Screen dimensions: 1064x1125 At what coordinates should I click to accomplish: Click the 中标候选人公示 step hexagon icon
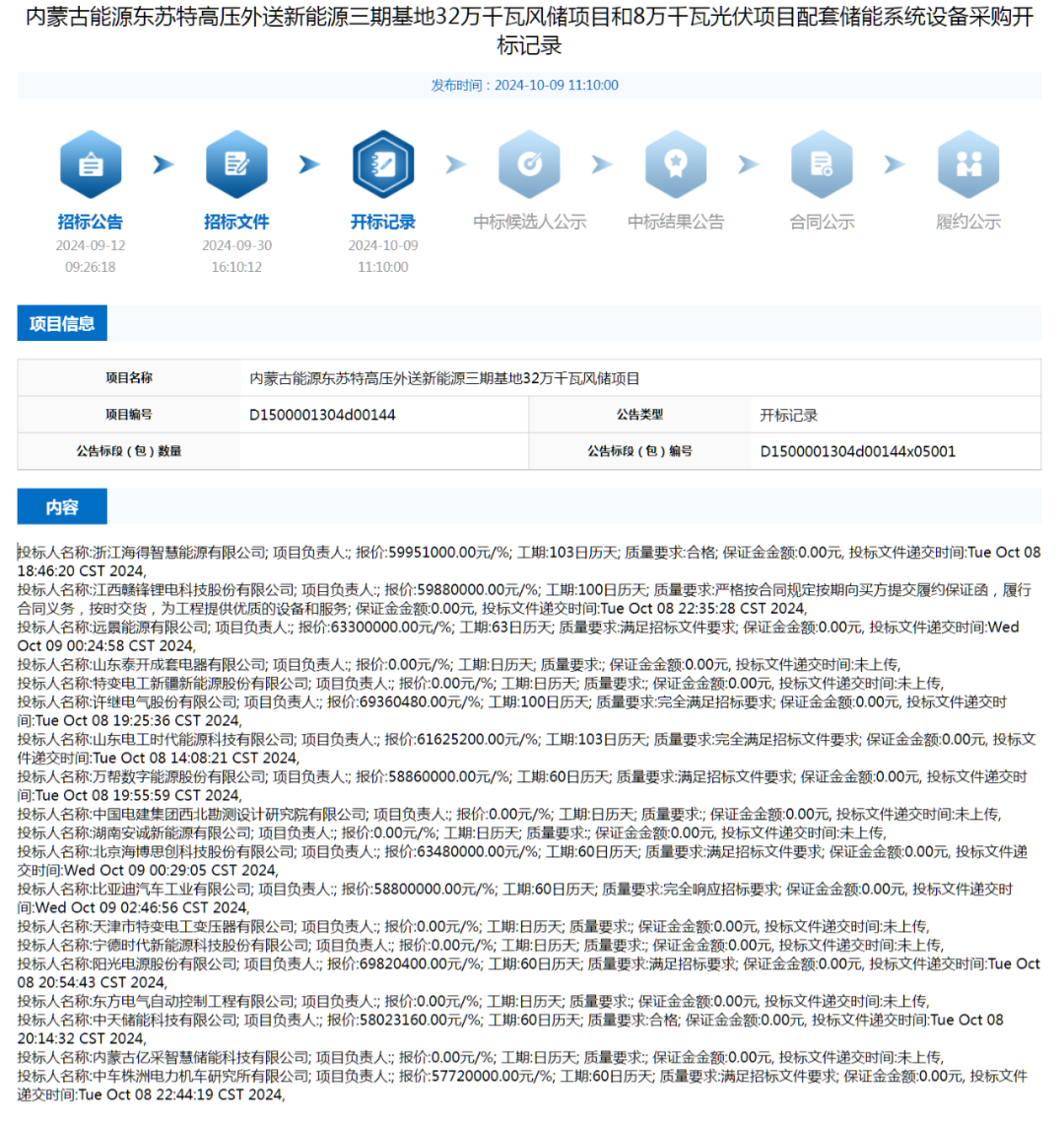(x=529, y=165)
